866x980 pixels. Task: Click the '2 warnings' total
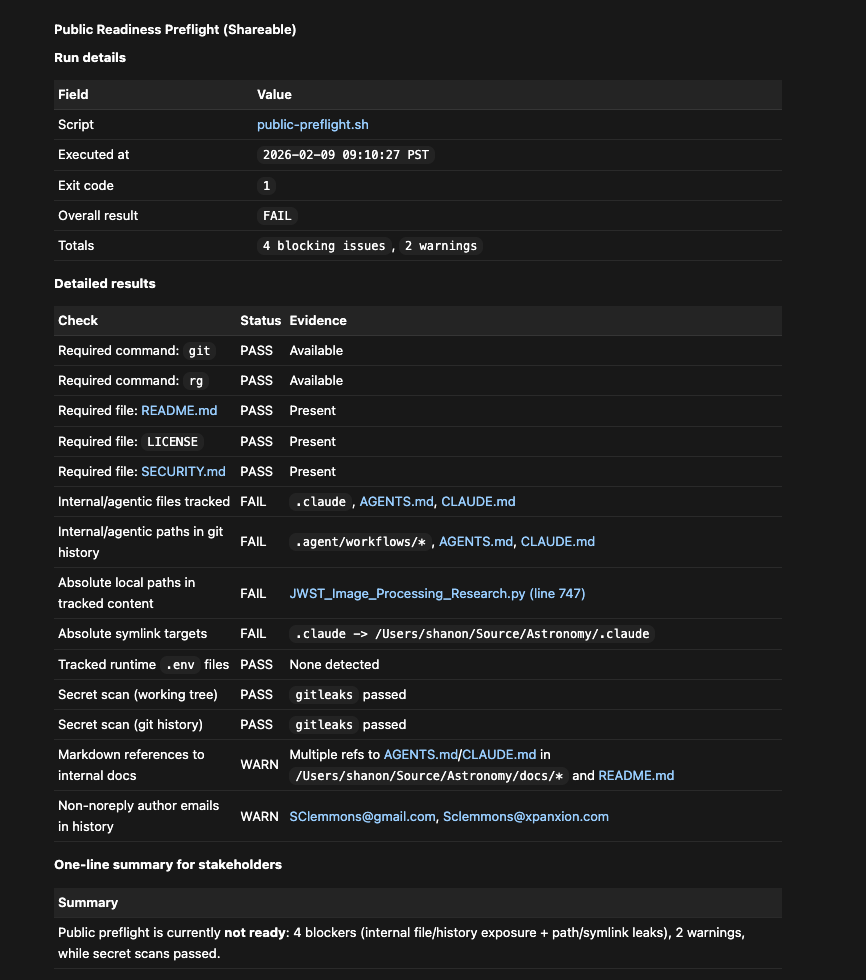440,246
